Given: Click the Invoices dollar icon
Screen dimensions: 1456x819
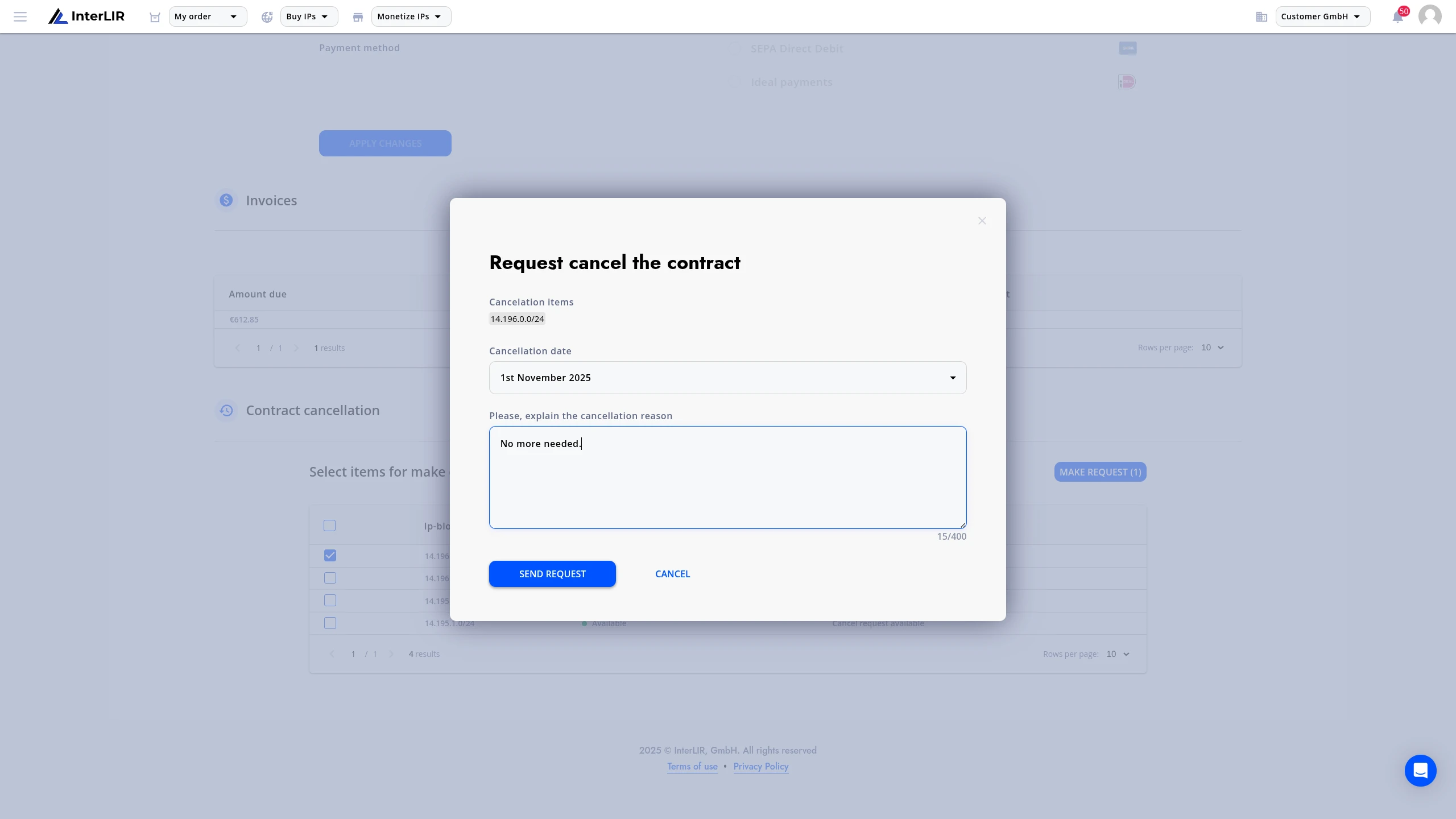Looking at the screenshot, I should tap(226, 200).
